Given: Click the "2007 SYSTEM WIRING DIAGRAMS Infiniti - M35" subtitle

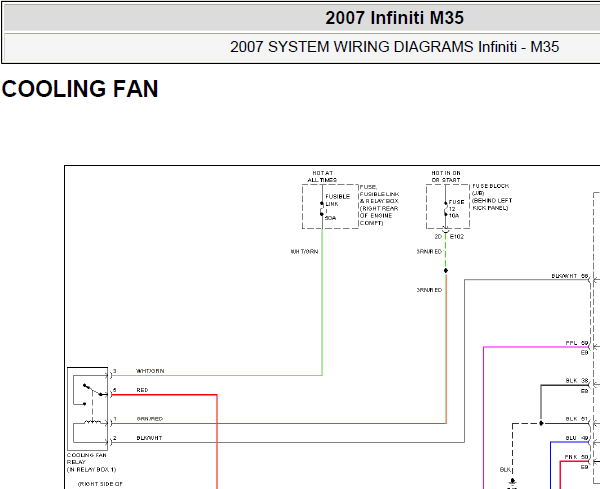Looking at the screenshot, I should tap(395, 47).
